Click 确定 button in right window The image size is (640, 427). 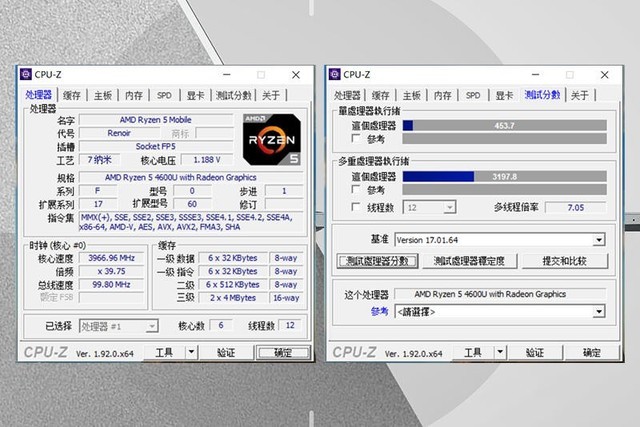point(591,352)
